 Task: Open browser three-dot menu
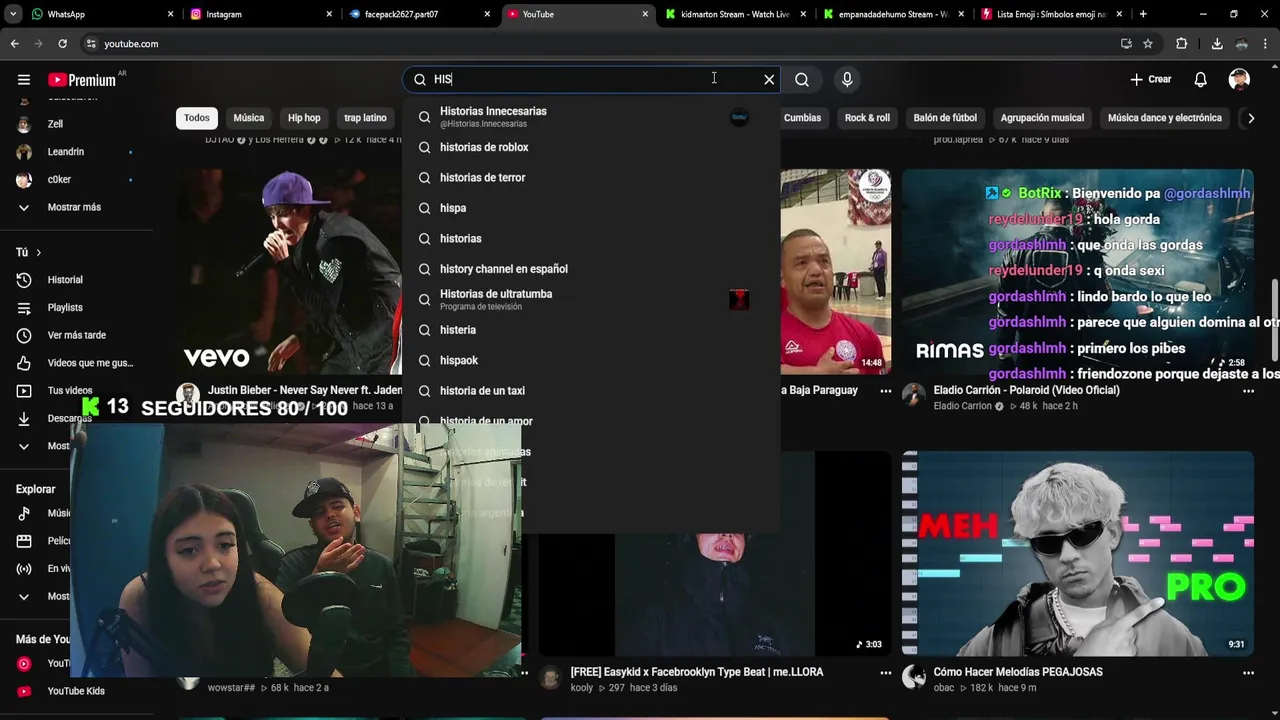pos(1266,44)
